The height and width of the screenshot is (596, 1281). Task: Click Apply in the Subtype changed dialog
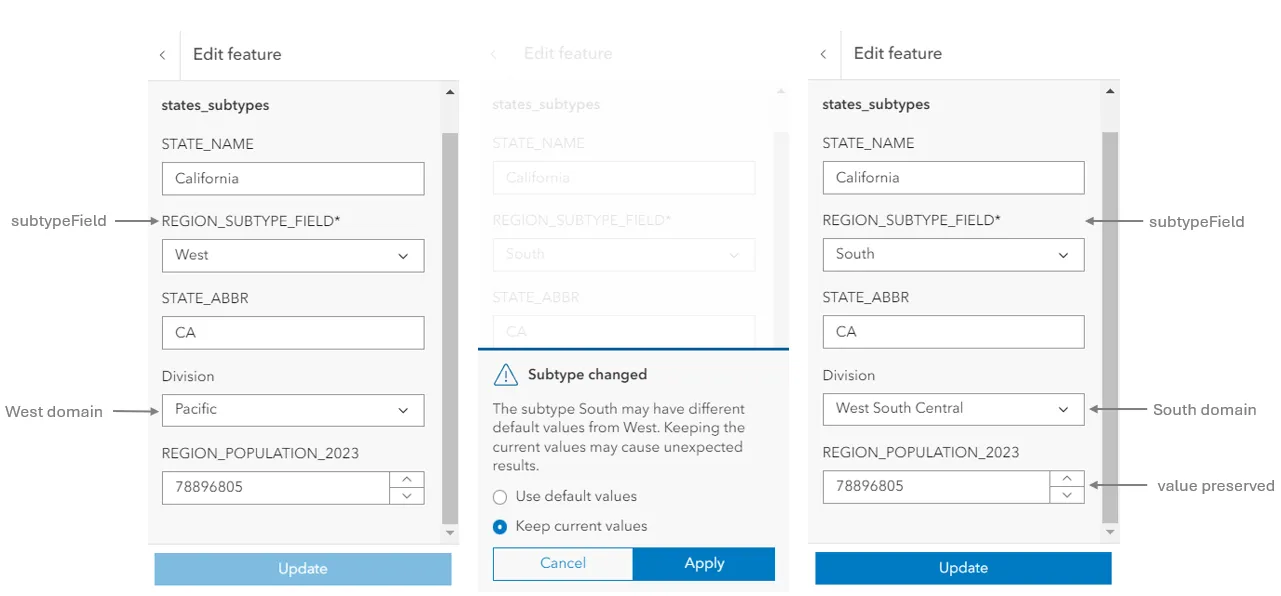click(x=704, y=563)
